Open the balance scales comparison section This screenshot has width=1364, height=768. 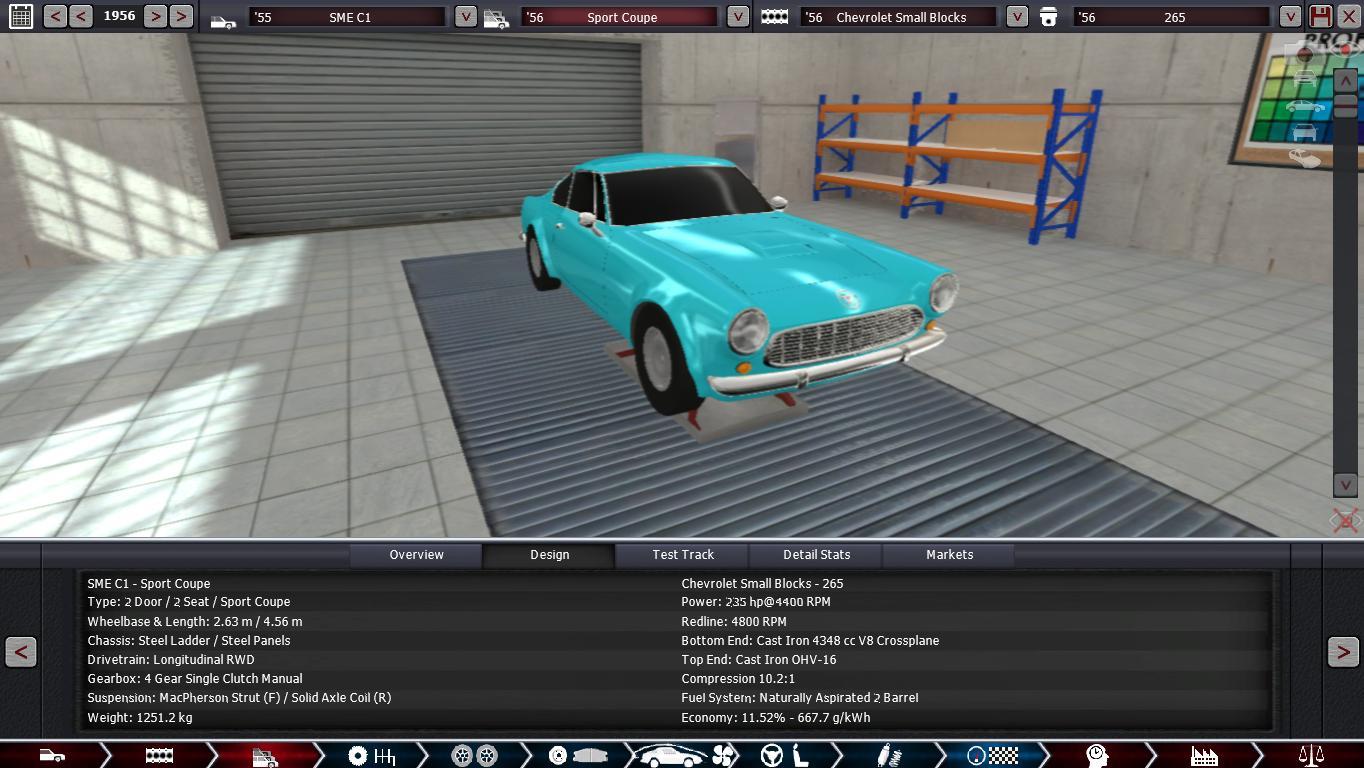1310,755
